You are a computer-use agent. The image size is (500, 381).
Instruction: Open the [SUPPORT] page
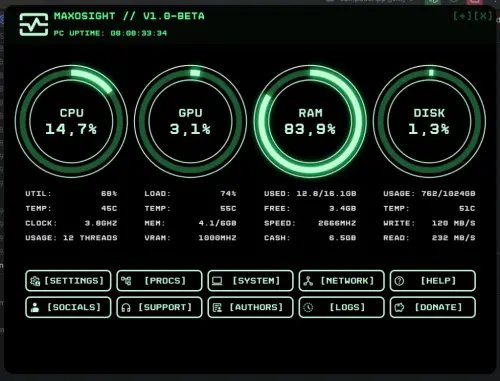coord(159,307)
